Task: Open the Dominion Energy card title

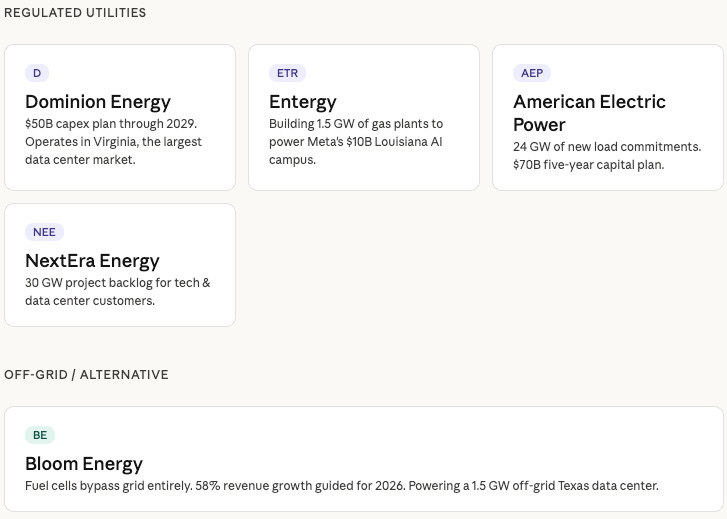Action: [x=98, y=102]
